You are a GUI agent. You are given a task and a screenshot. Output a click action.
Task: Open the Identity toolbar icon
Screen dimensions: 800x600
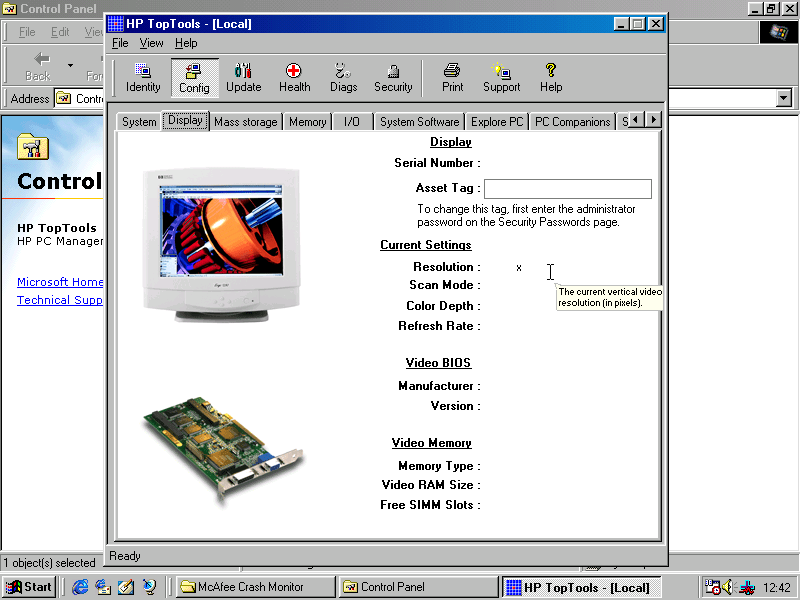click(x=143, y=78)
